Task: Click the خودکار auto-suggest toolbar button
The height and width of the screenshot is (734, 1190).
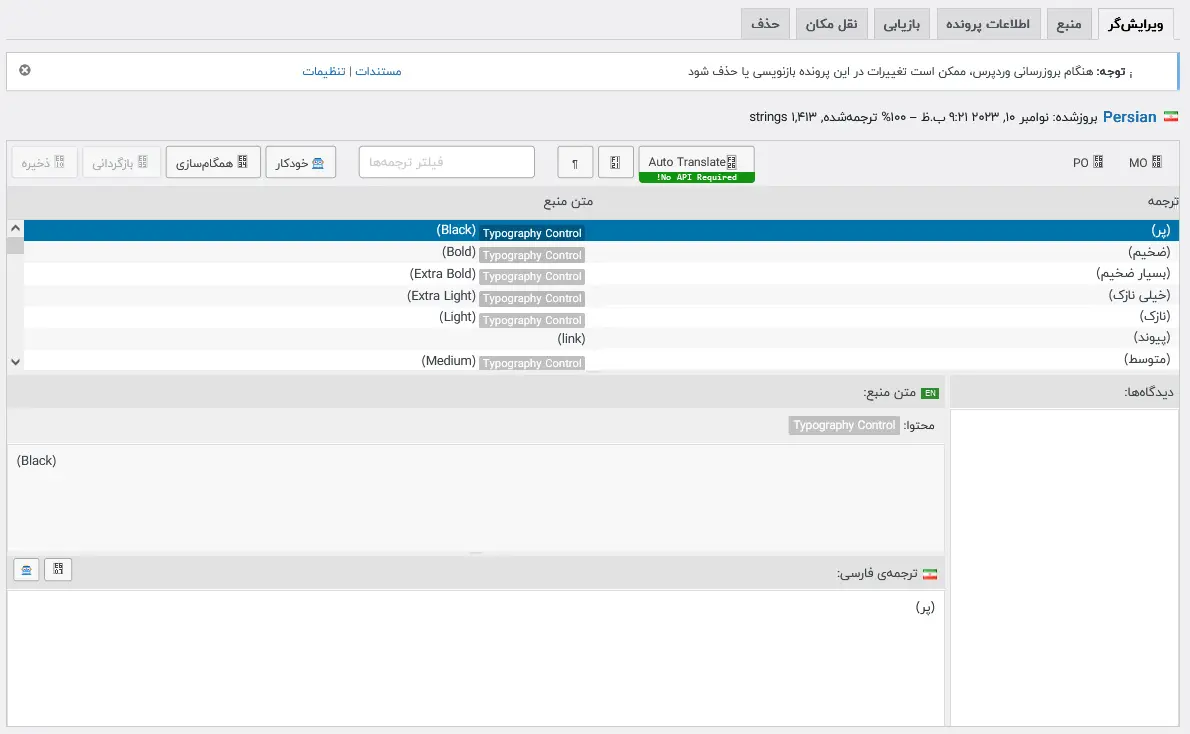Action: pos(300,162)
